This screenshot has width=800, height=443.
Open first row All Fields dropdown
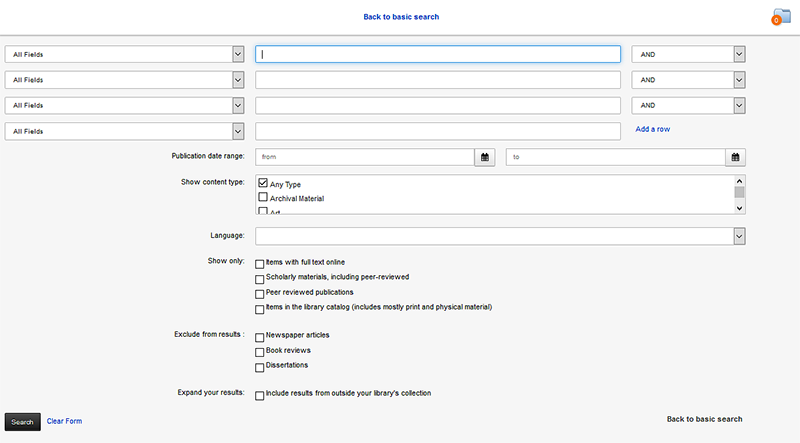[x=124, y=54]
